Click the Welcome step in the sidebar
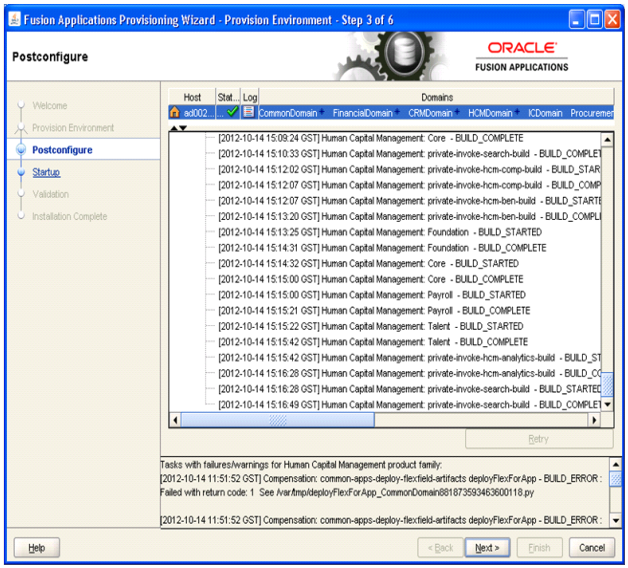 [50, 106]
